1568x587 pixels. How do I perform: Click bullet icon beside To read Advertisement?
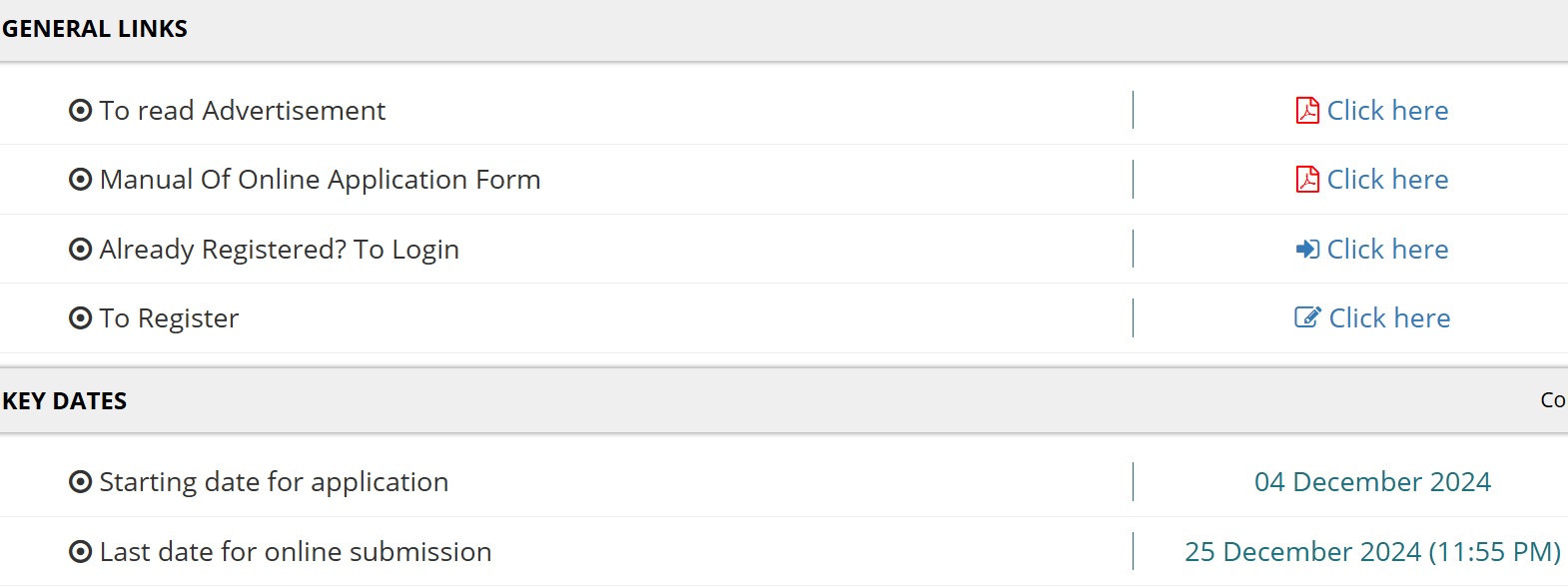pyautogui.click(x=80, y=110)
